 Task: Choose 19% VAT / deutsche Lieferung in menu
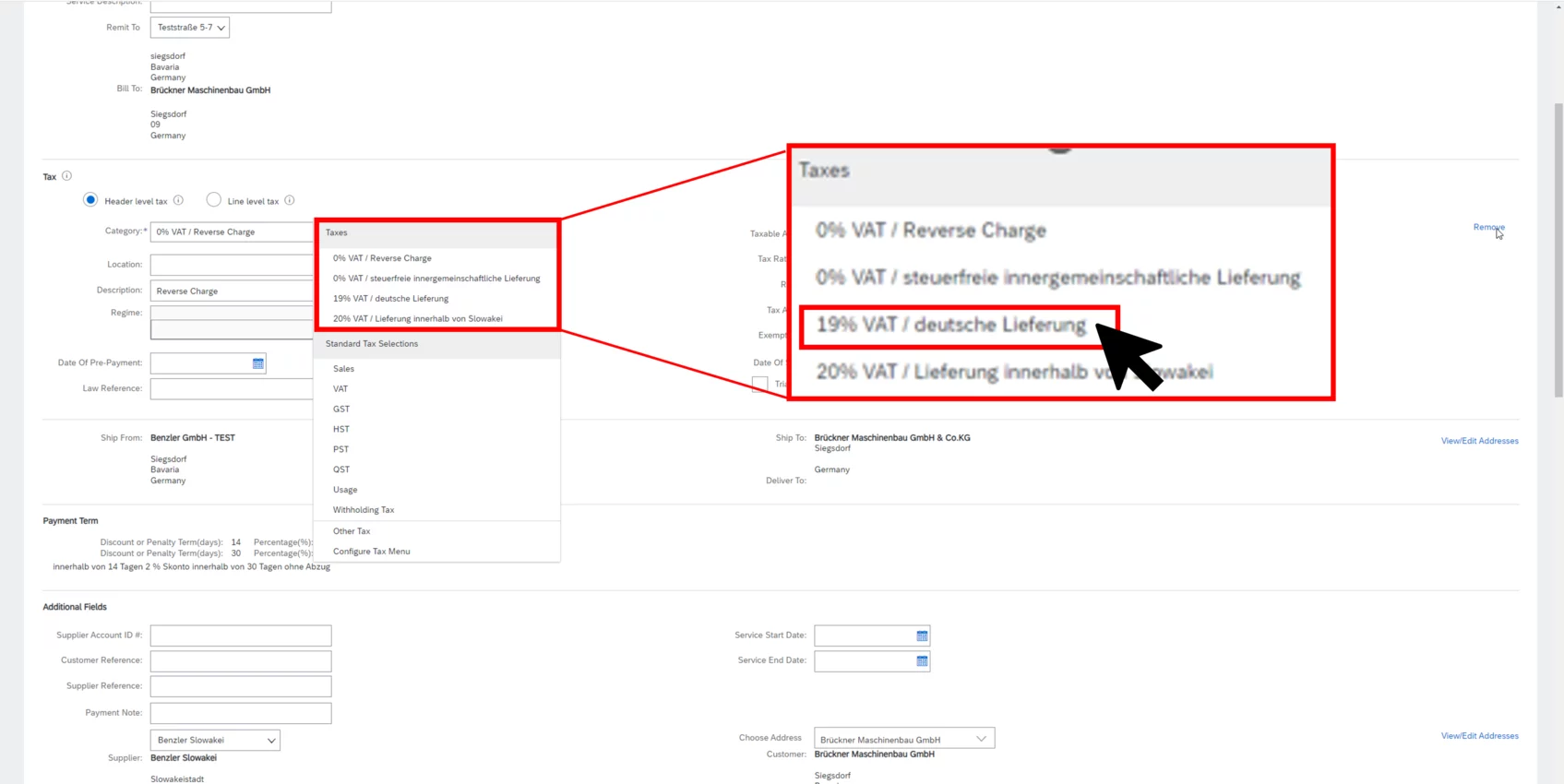[390, 299]
